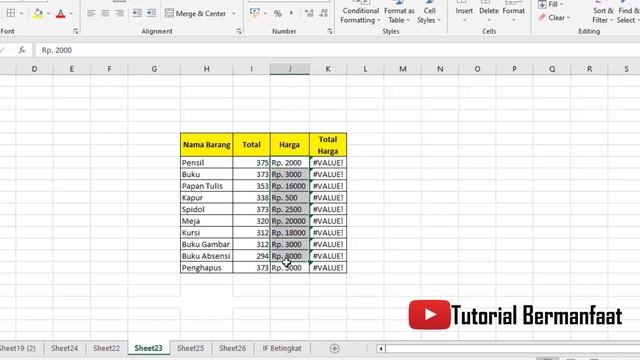Open Clear options with eraser
Screen dimensions: 640x360
(554, 18)
